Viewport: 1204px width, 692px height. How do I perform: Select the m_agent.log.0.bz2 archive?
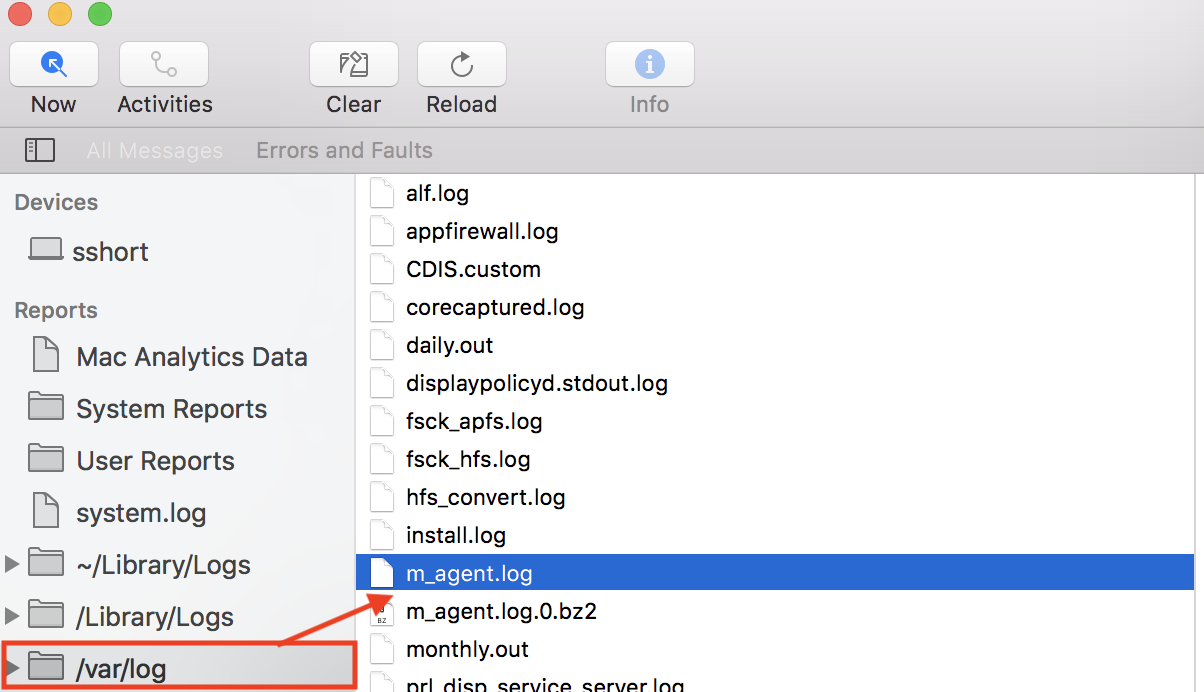(502, 611)
